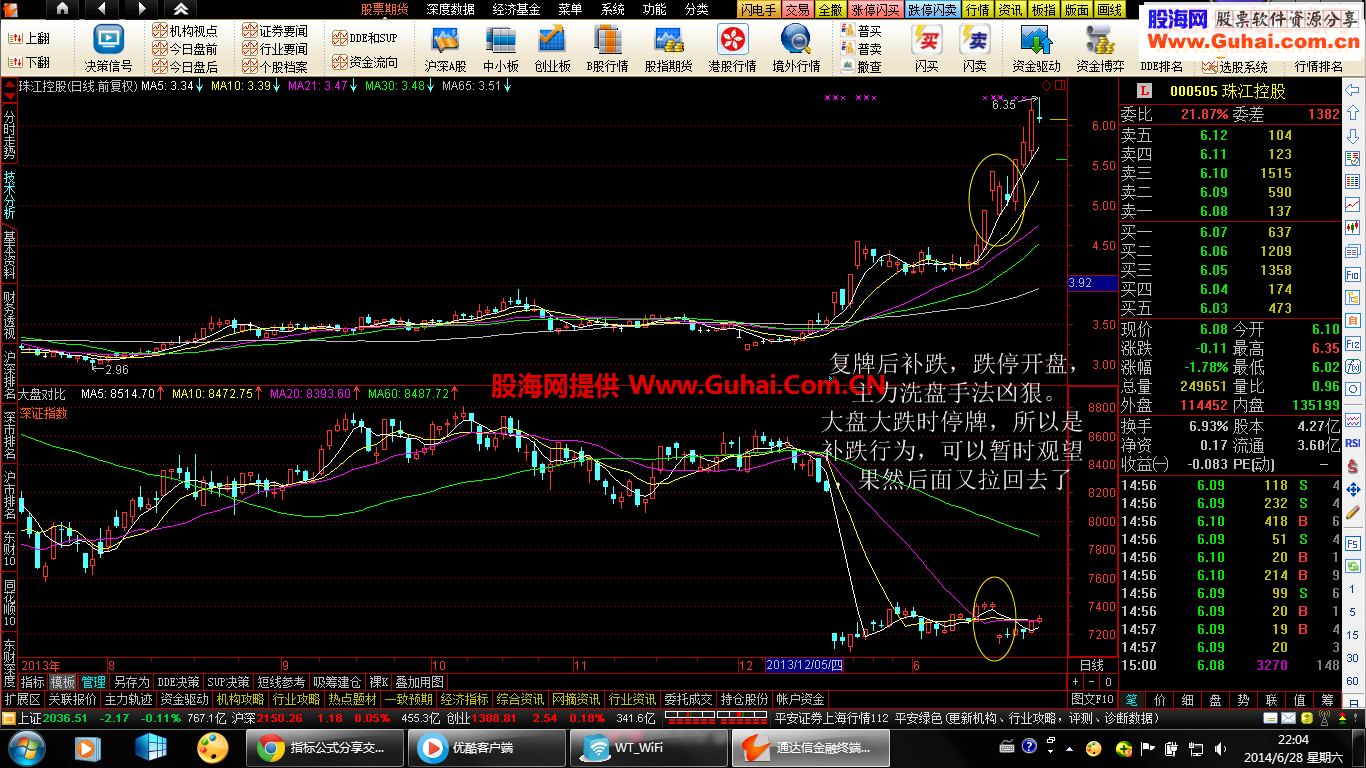Click the 画线 draw line button
Screen dimensions: 1366x768
1109,10
